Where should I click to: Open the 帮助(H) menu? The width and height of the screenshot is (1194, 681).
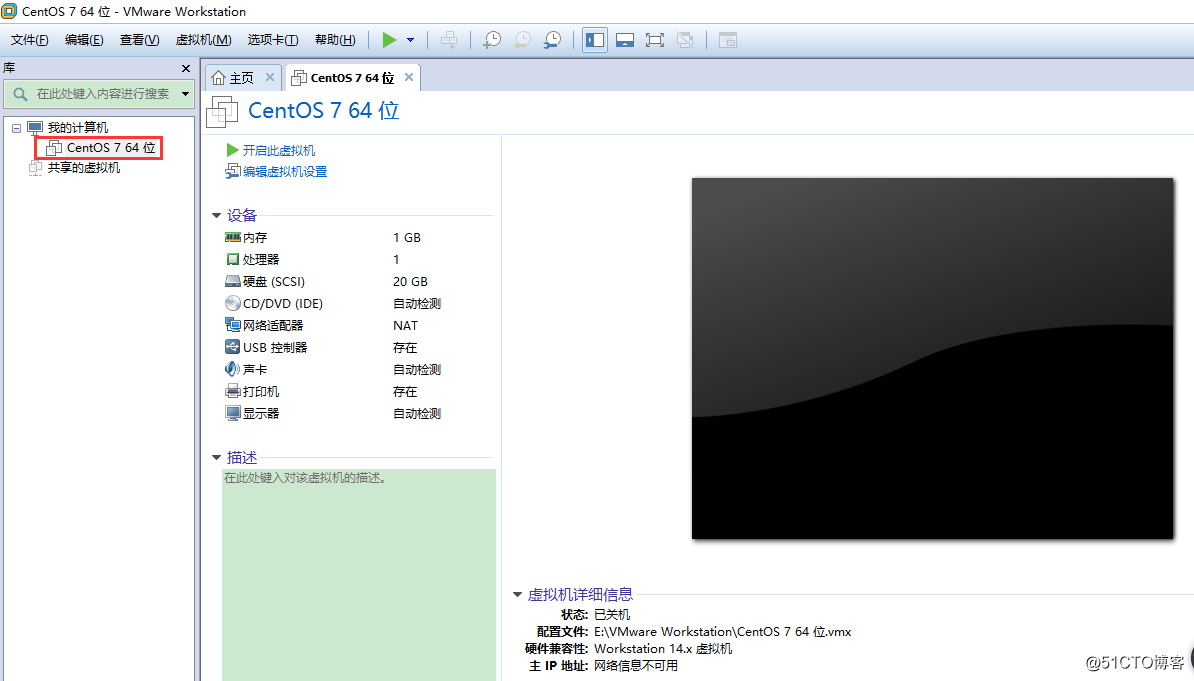335,40
